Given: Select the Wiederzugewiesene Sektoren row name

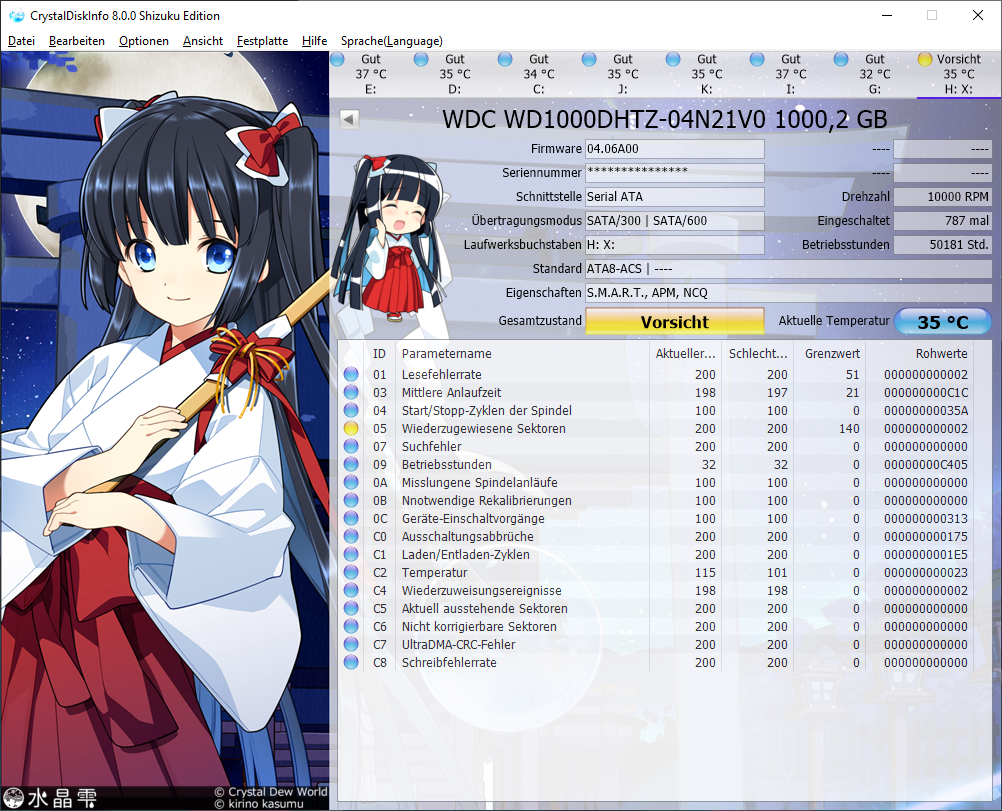Looking at the screenshot, I should pyautogui.click(x=484, y=429).
